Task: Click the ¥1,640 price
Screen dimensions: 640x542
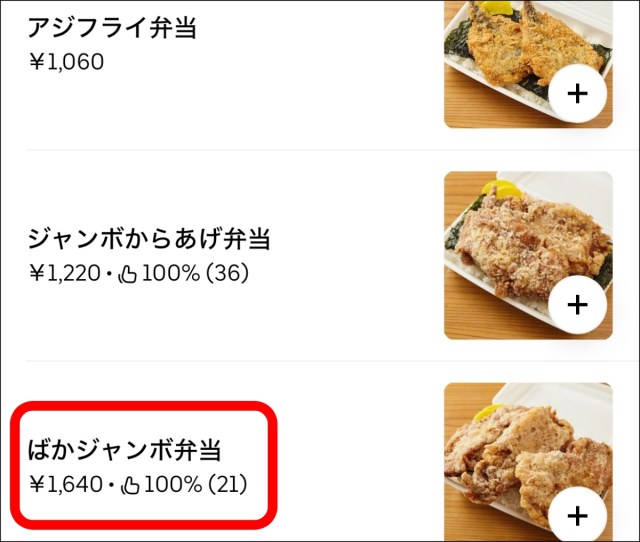Action: point(65,486)
